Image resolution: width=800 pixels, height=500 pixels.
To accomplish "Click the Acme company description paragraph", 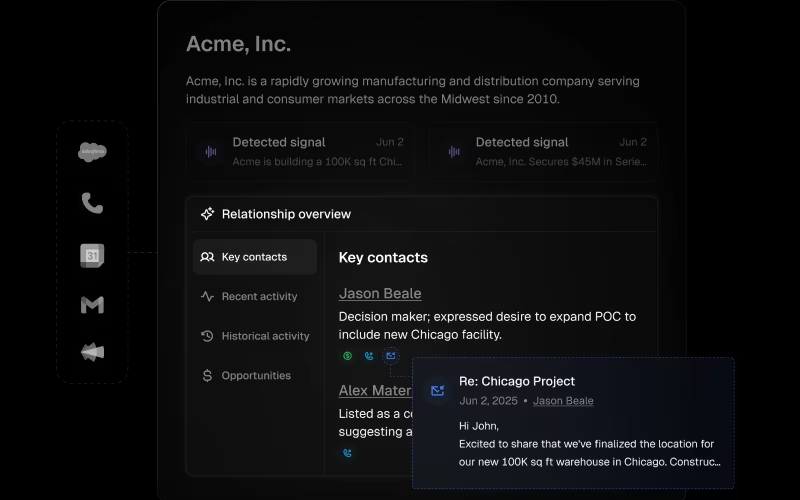I will [x=413, y=90].
